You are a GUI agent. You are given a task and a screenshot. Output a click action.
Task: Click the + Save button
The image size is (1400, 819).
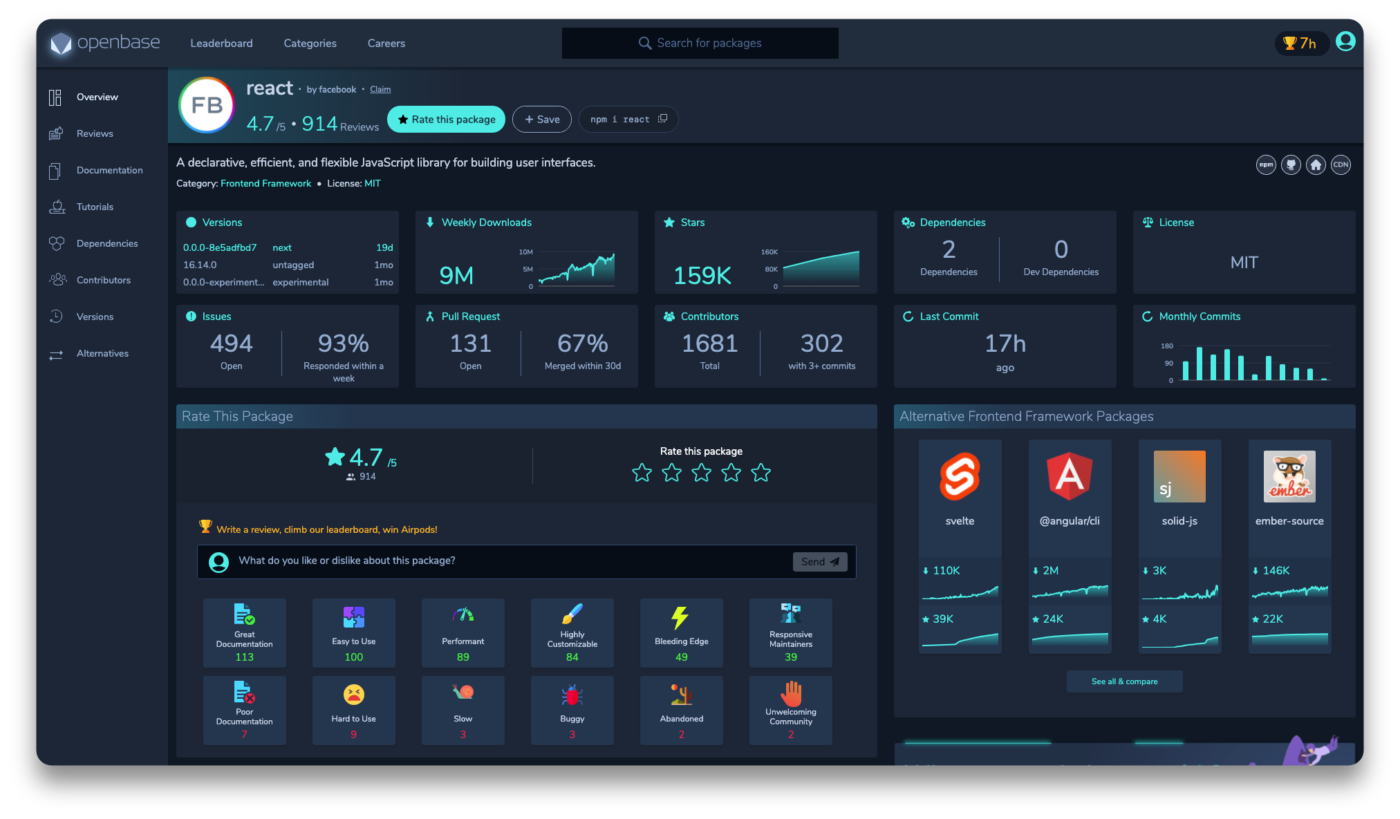(542, 119)
